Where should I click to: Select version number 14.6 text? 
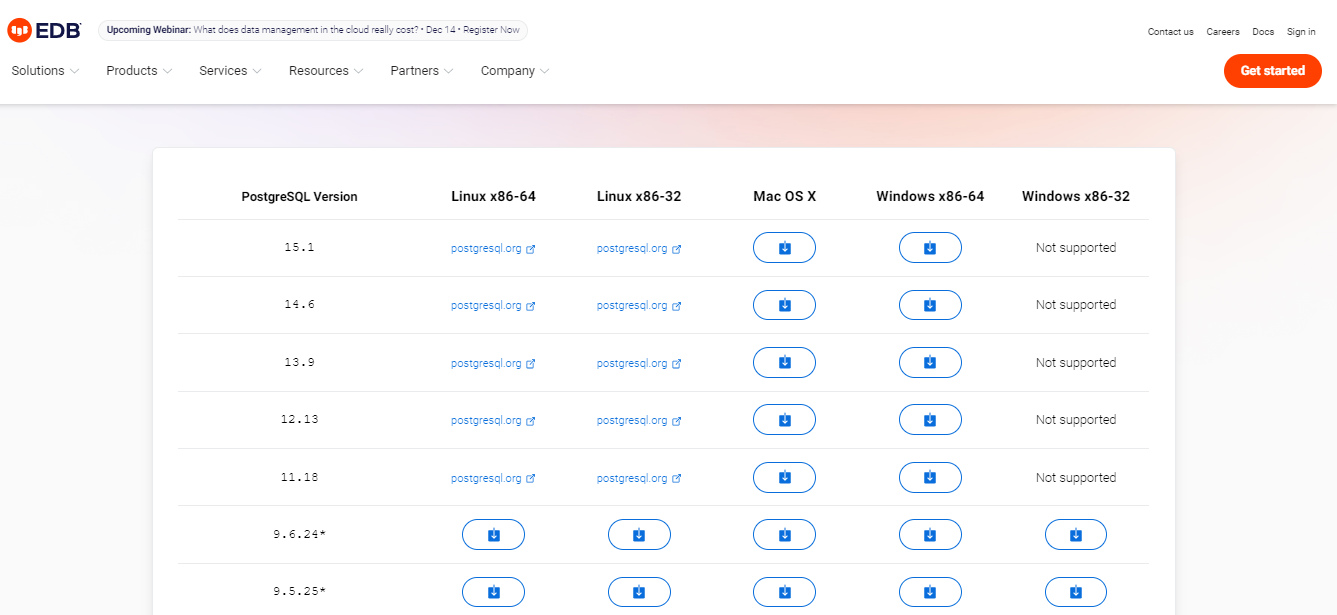[x=299, y=304]
